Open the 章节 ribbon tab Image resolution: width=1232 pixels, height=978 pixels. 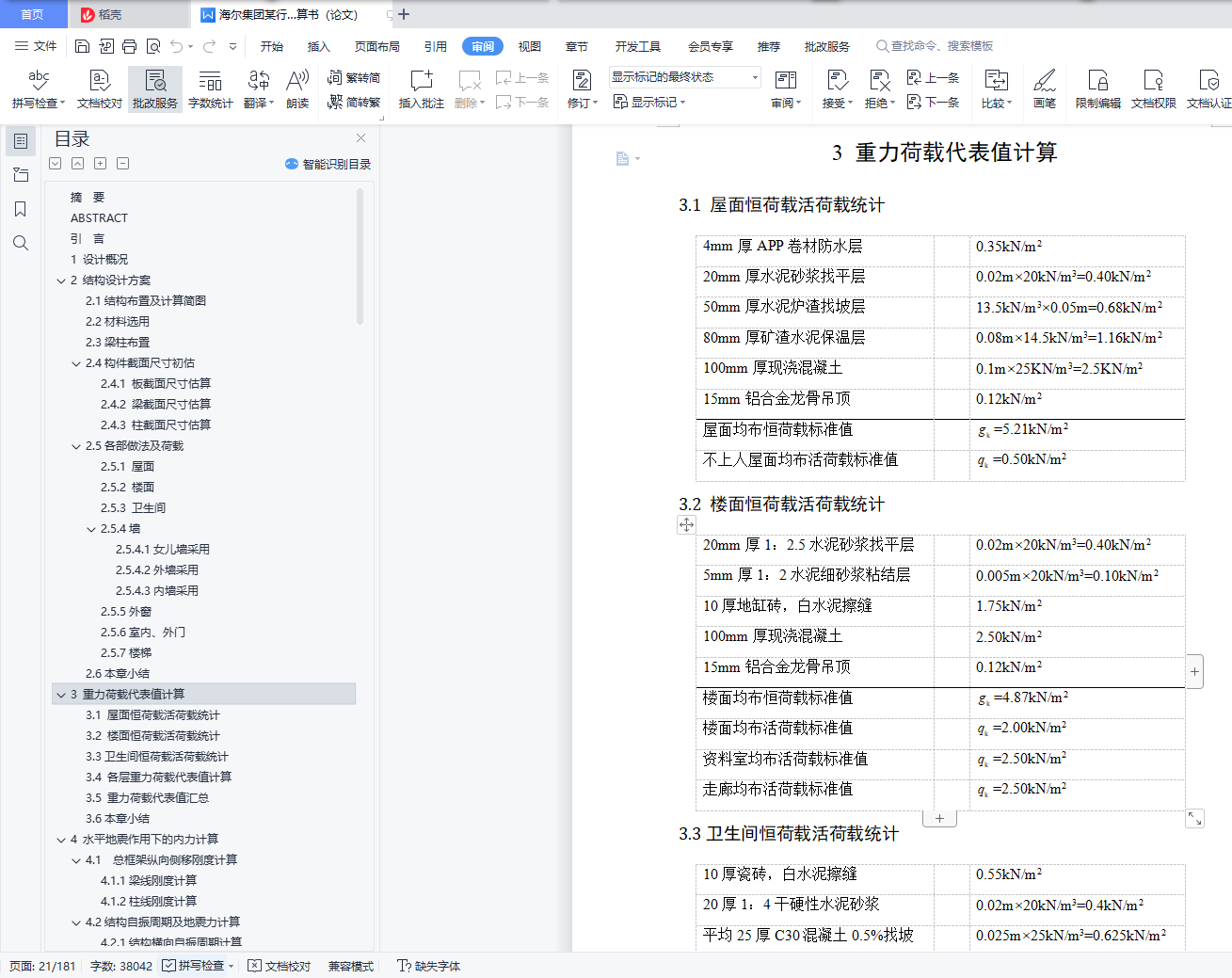point(577,46)
